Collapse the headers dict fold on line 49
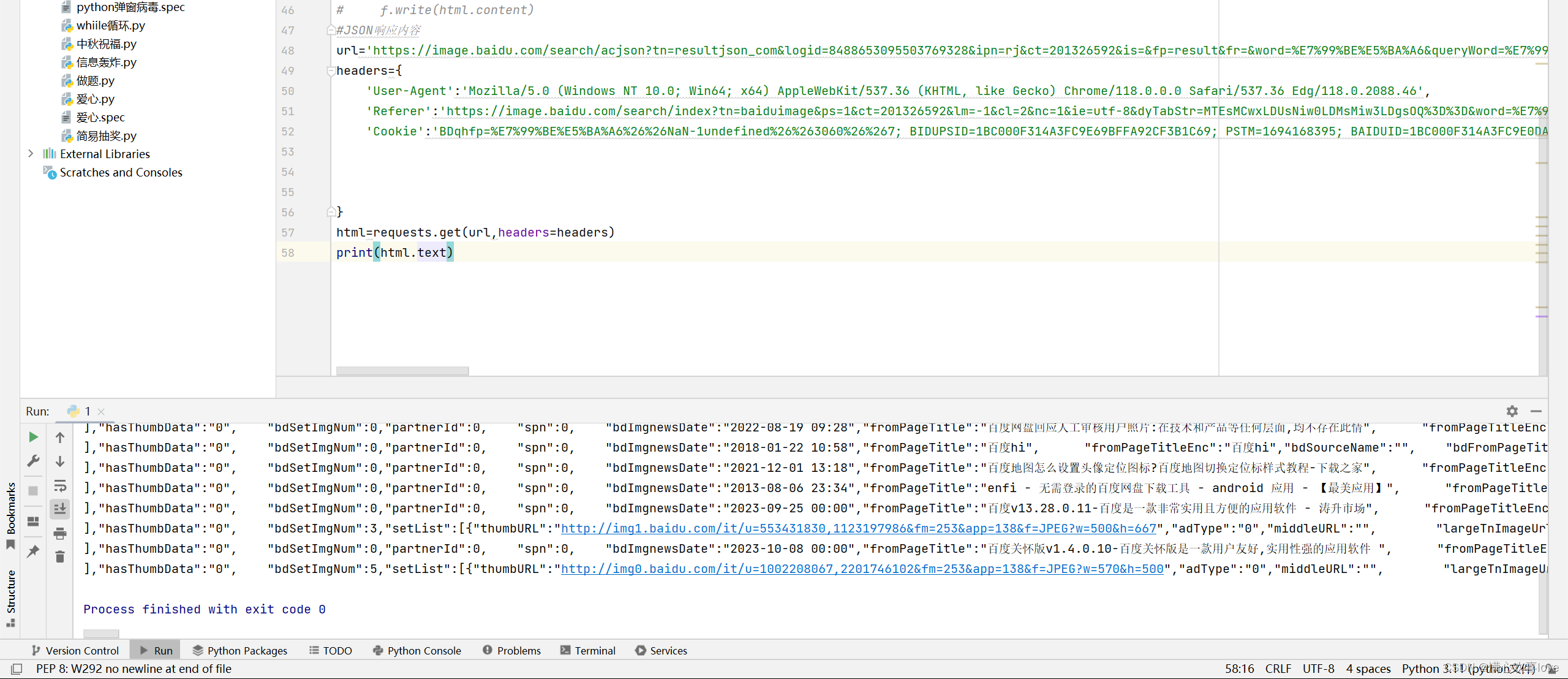The height and width of the screenshot is (679, 1568). (x=331, y=71)
